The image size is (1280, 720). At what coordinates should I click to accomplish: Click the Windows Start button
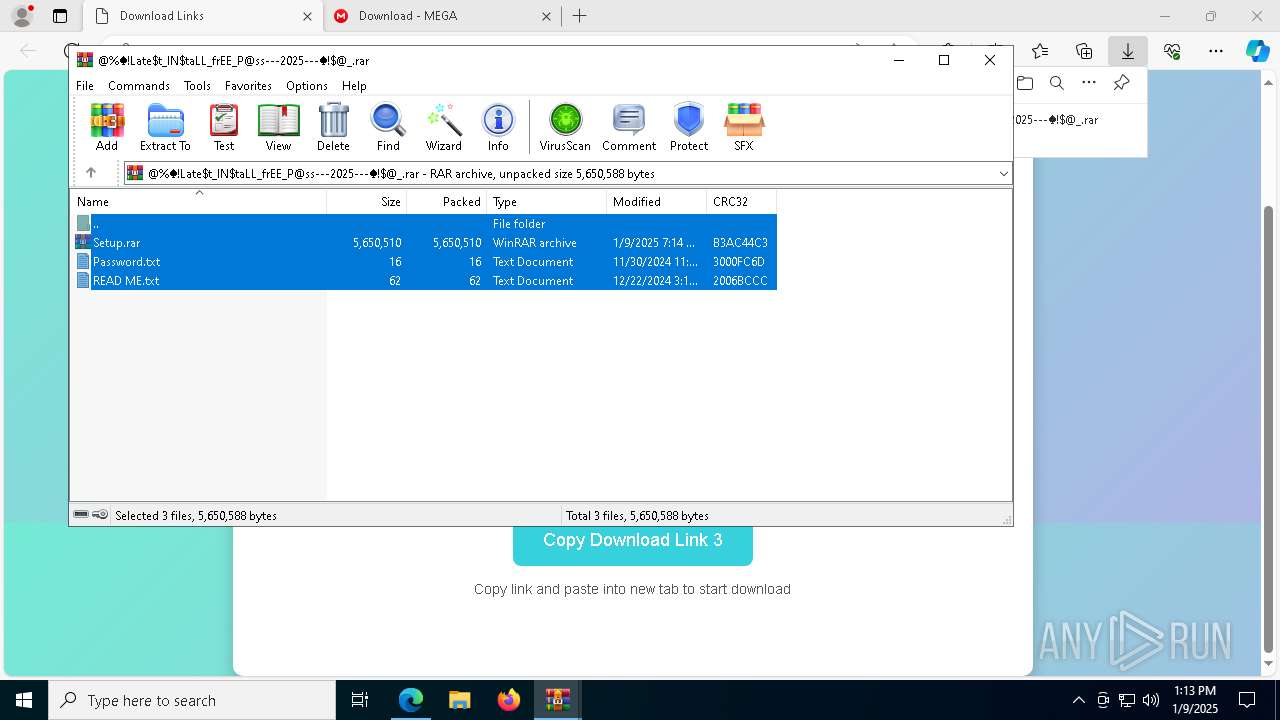(24, 700)
